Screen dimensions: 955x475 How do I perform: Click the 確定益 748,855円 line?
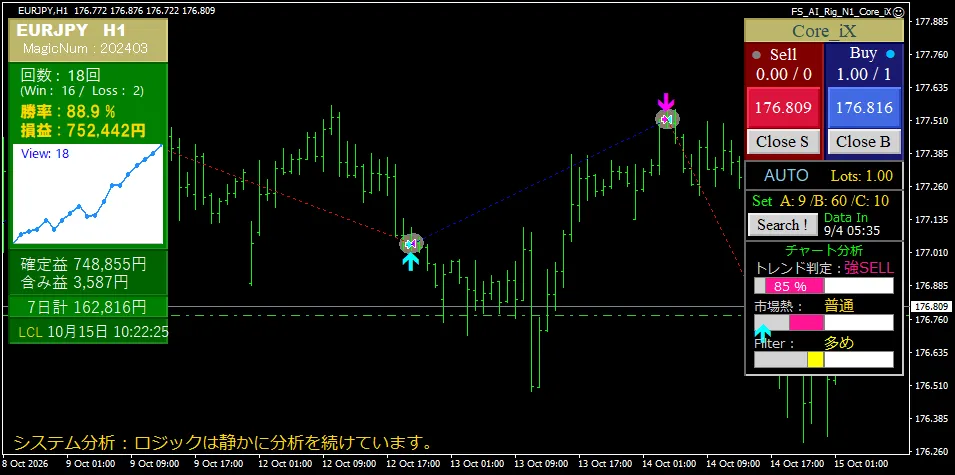click(83, 264)
